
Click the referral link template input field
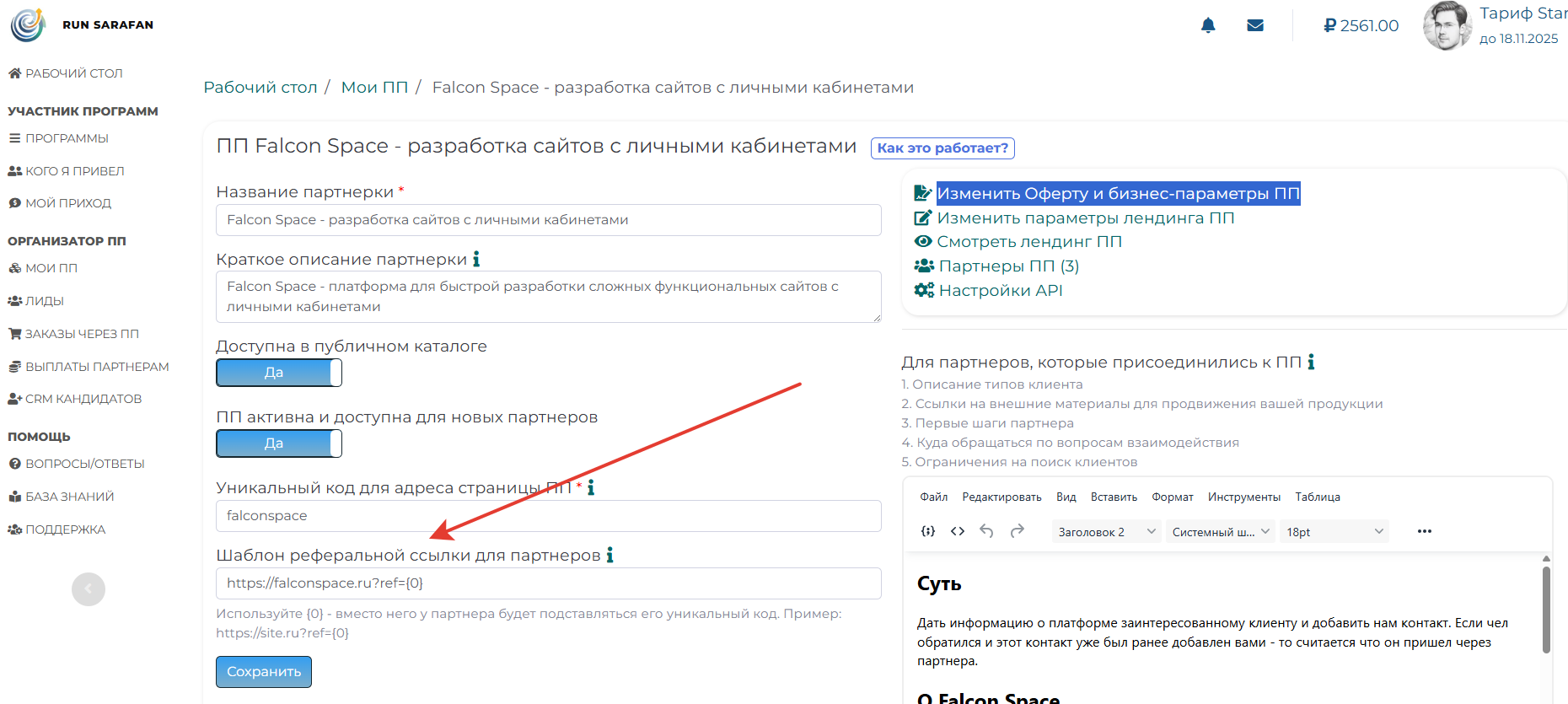(548, 583)
